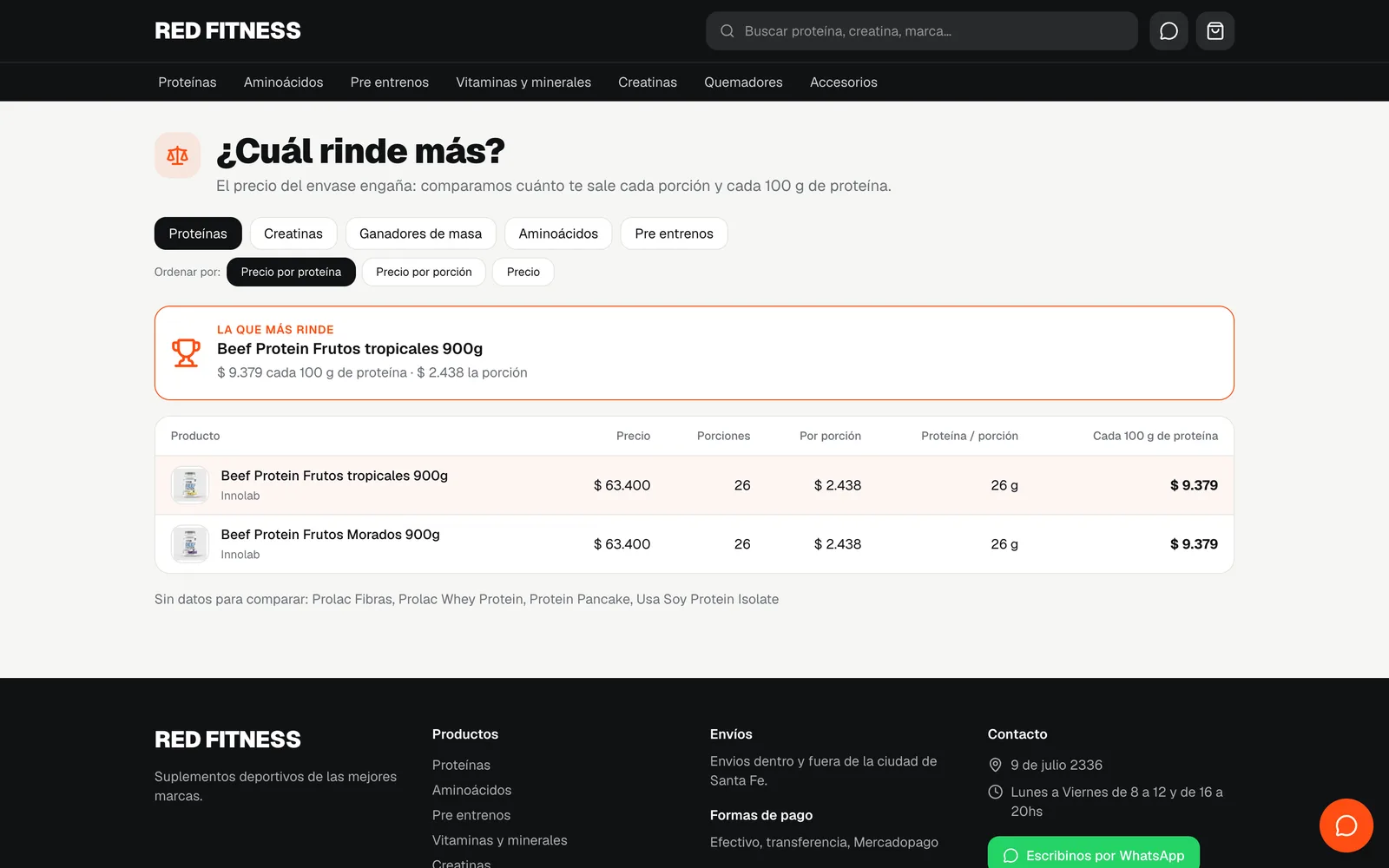Click the RED FITNESS header logo
The image size is (1389, 868).
227,31
